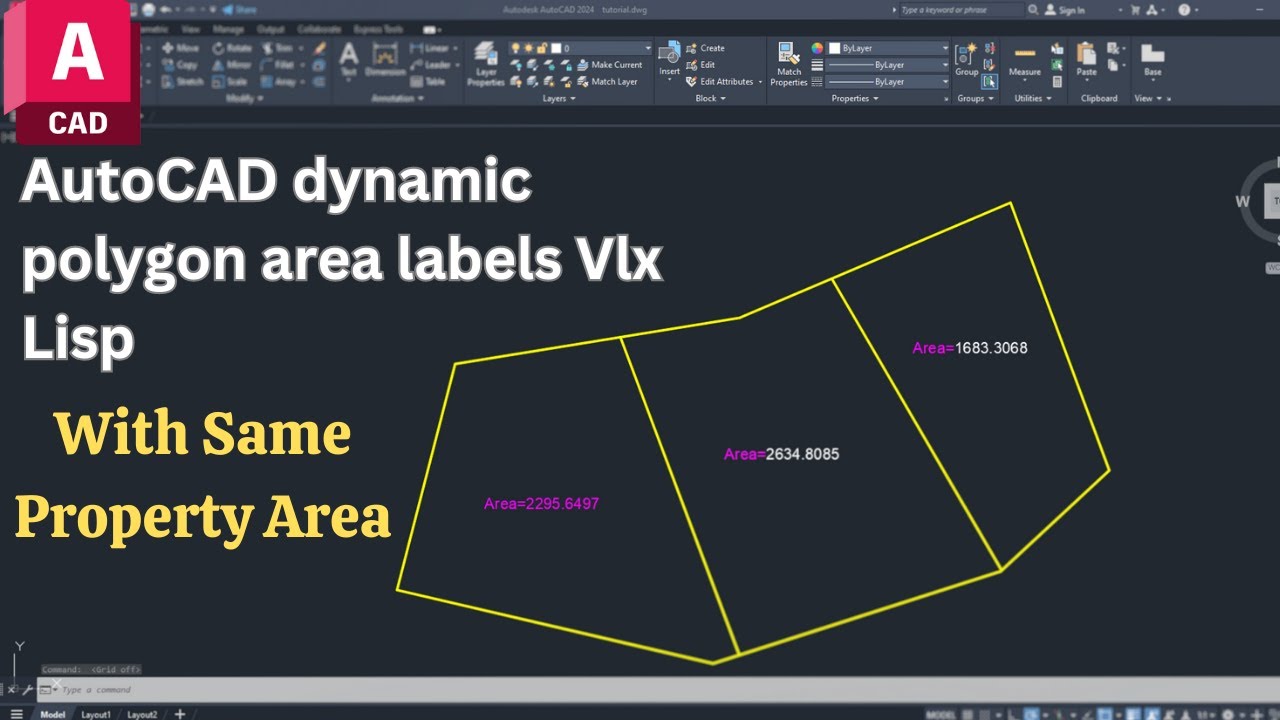Open the color ByLayer dropdown
This screenshot has width=1280, height=720.
pos(888,48)
